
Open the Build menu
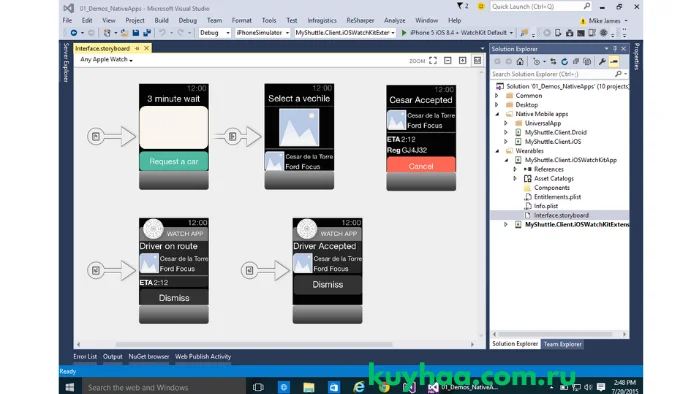tap(162, 21)
